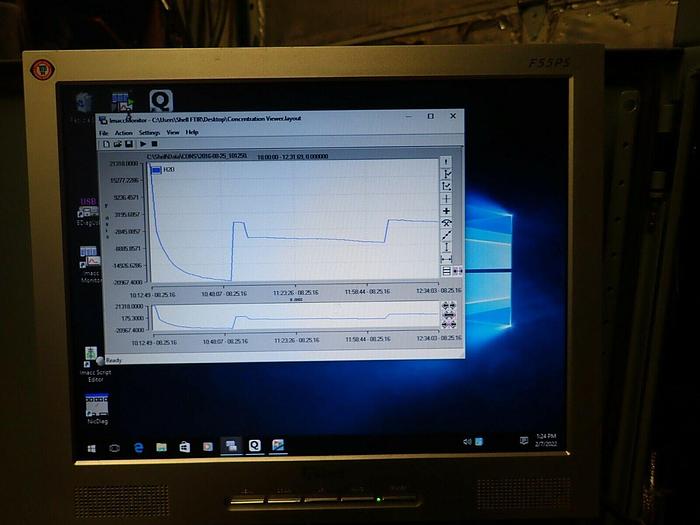Create a new layout with toolbar New icon
The image size is (700, 525).
[x=106, y=144]
